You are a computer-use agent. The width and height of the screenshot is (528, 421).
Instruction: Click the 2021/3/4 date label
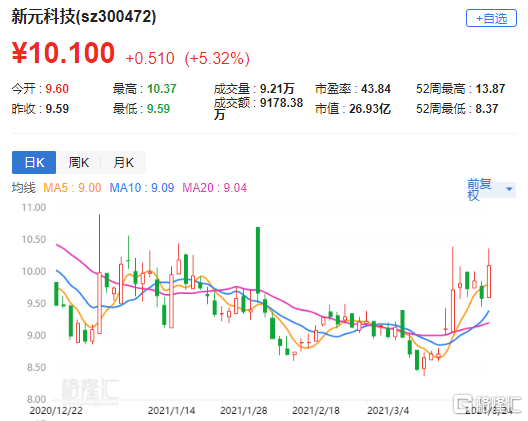[388, 411]
